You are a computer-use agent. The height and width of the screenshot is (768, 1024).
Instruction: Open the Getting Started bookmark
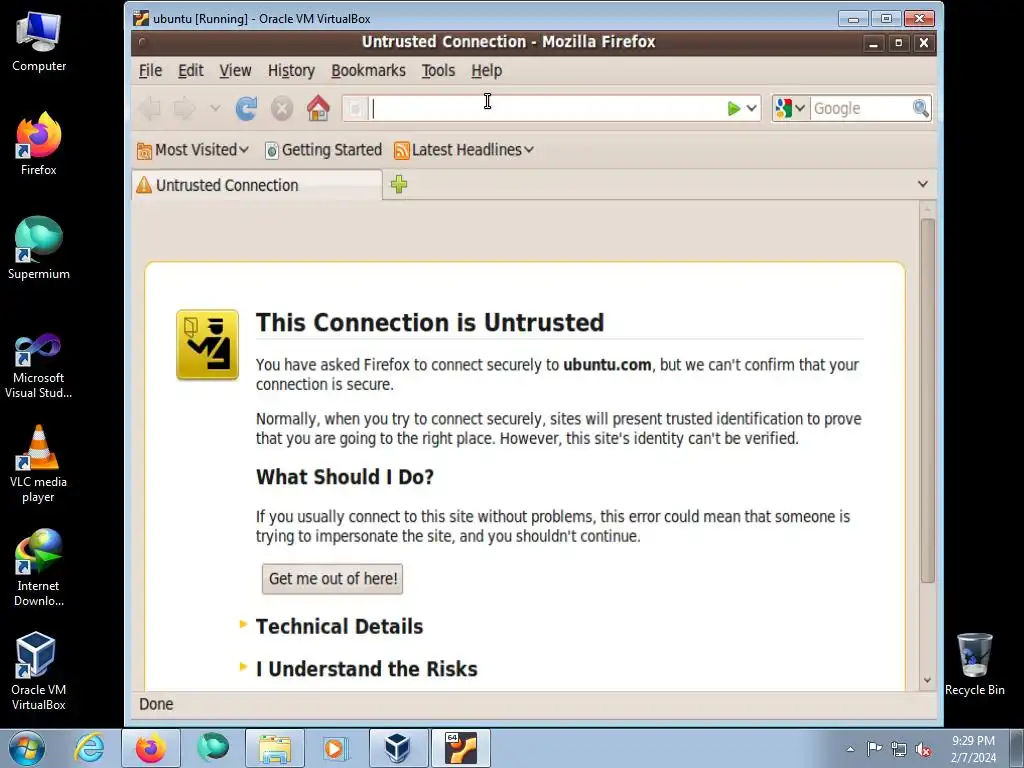click(x=323, y=150)
